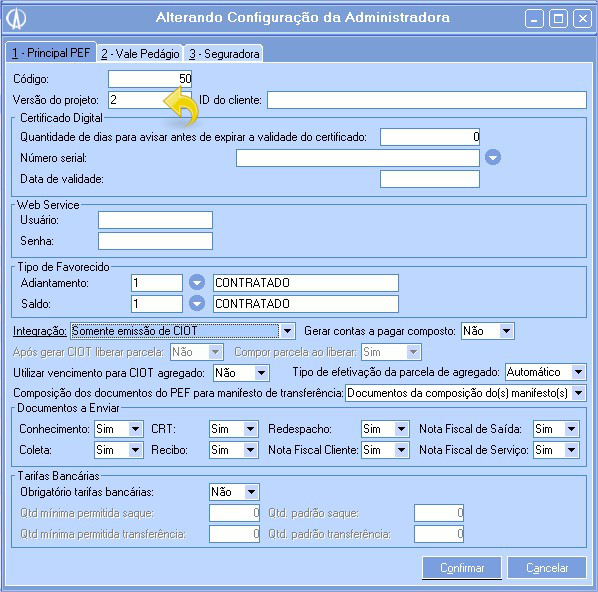
Task: Click the Versão do projeto field
Action: 150,100
